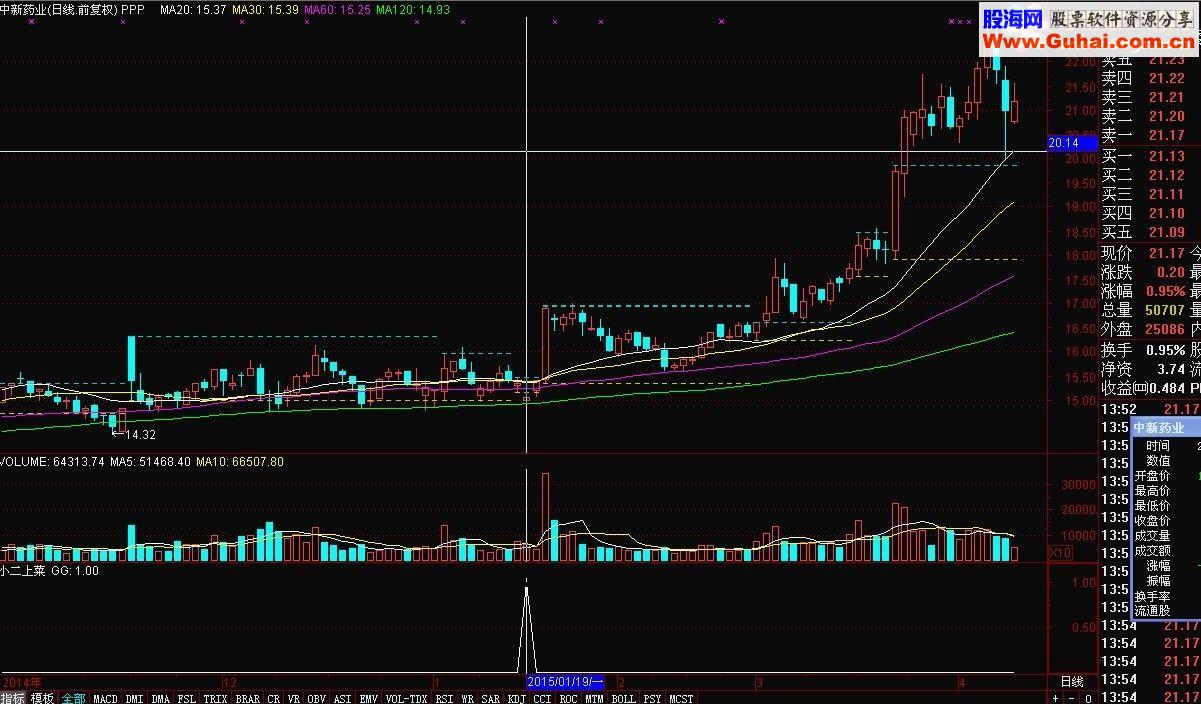Click the chart title 中新药业(日线.前复权)
1201x704 pixels.
tap(59, 9)
